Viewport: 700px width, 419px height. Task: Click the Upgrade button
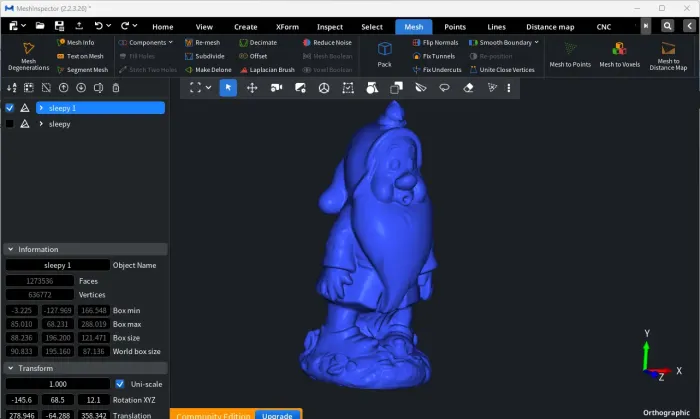(x=277, y=415)
